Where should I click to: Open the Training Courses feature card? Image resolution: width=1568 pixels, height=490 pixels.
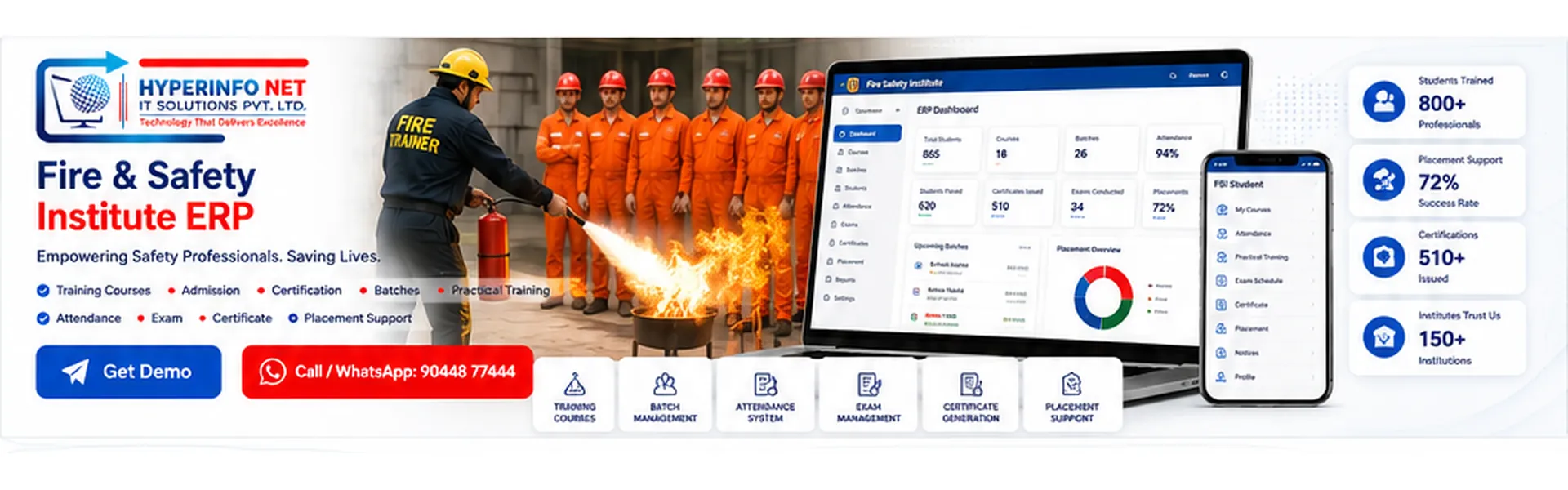coord(574,394)
